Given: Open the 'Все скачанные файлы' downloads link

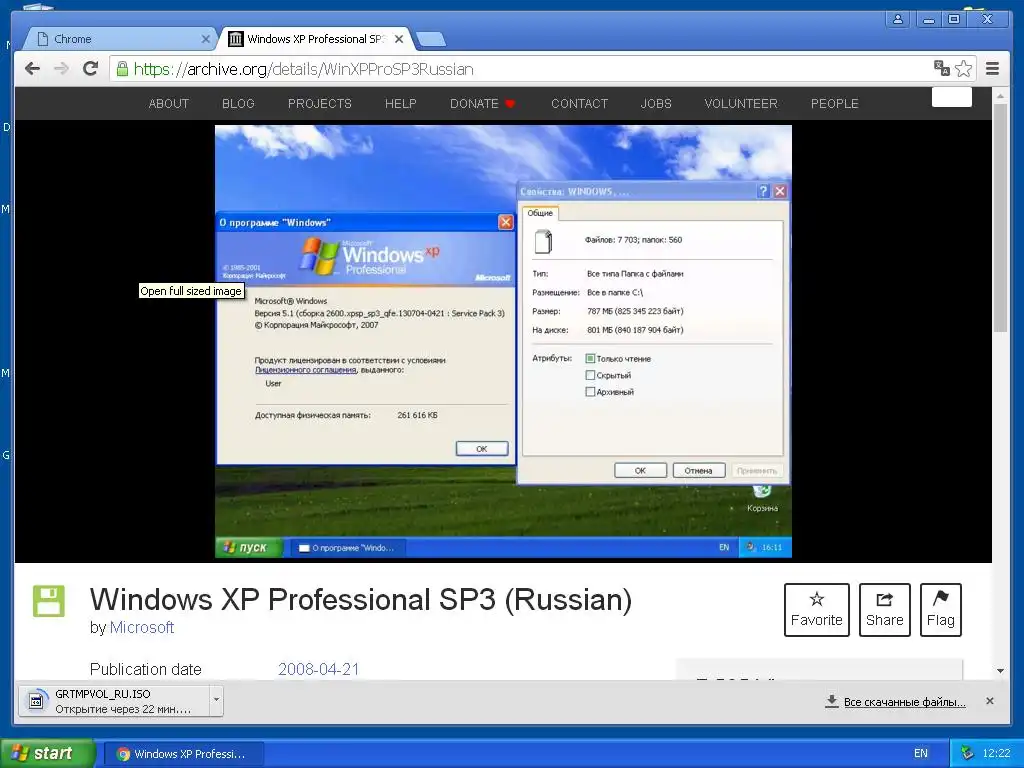Looking at the screenshot, I should (904, 702).
